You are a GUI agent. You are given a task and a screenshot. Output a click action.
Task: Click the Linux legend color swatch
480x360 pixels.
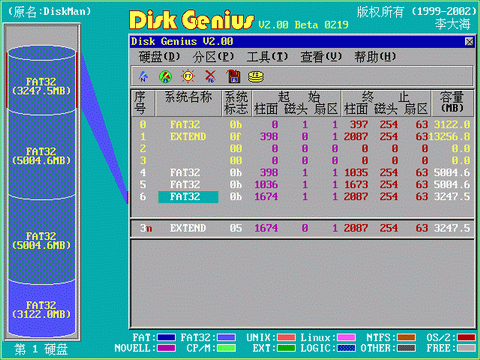tap(346, 338)
